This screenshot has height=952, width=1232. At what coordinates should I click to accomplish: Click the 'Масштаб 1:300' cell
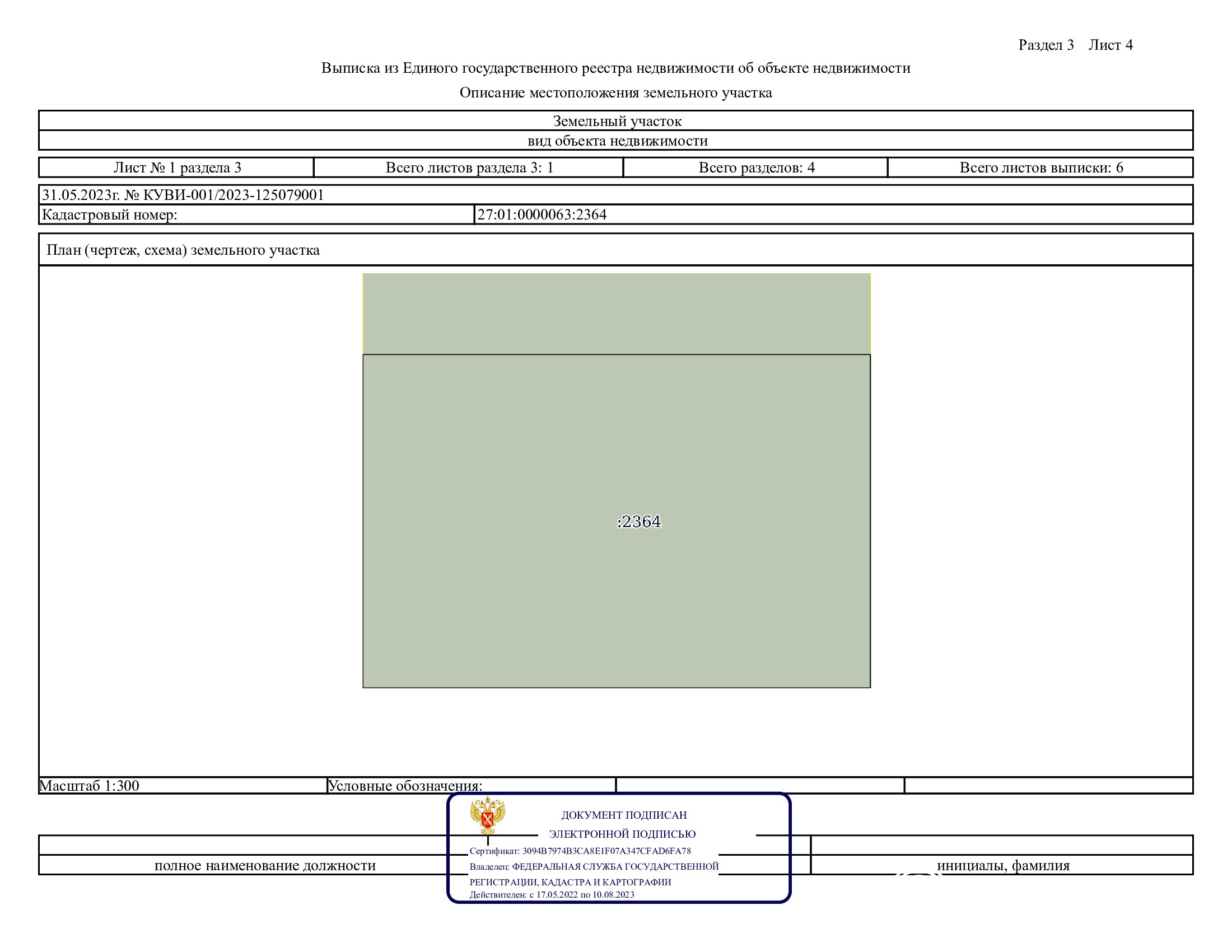click(x=183, y=786)
